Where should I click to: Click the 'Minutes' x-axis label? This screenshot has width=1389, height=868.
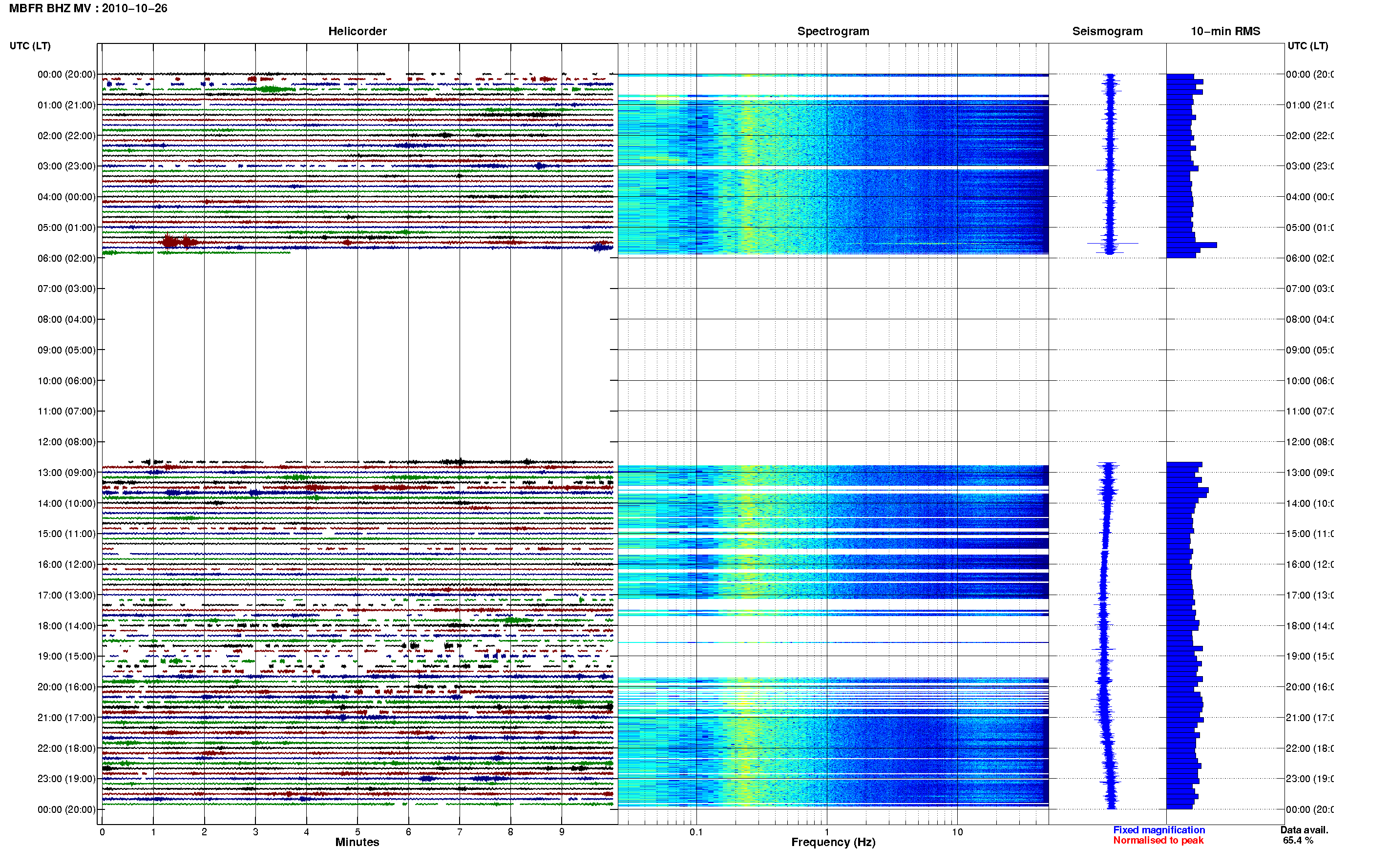pyautogui.click(x=357, y=842)
